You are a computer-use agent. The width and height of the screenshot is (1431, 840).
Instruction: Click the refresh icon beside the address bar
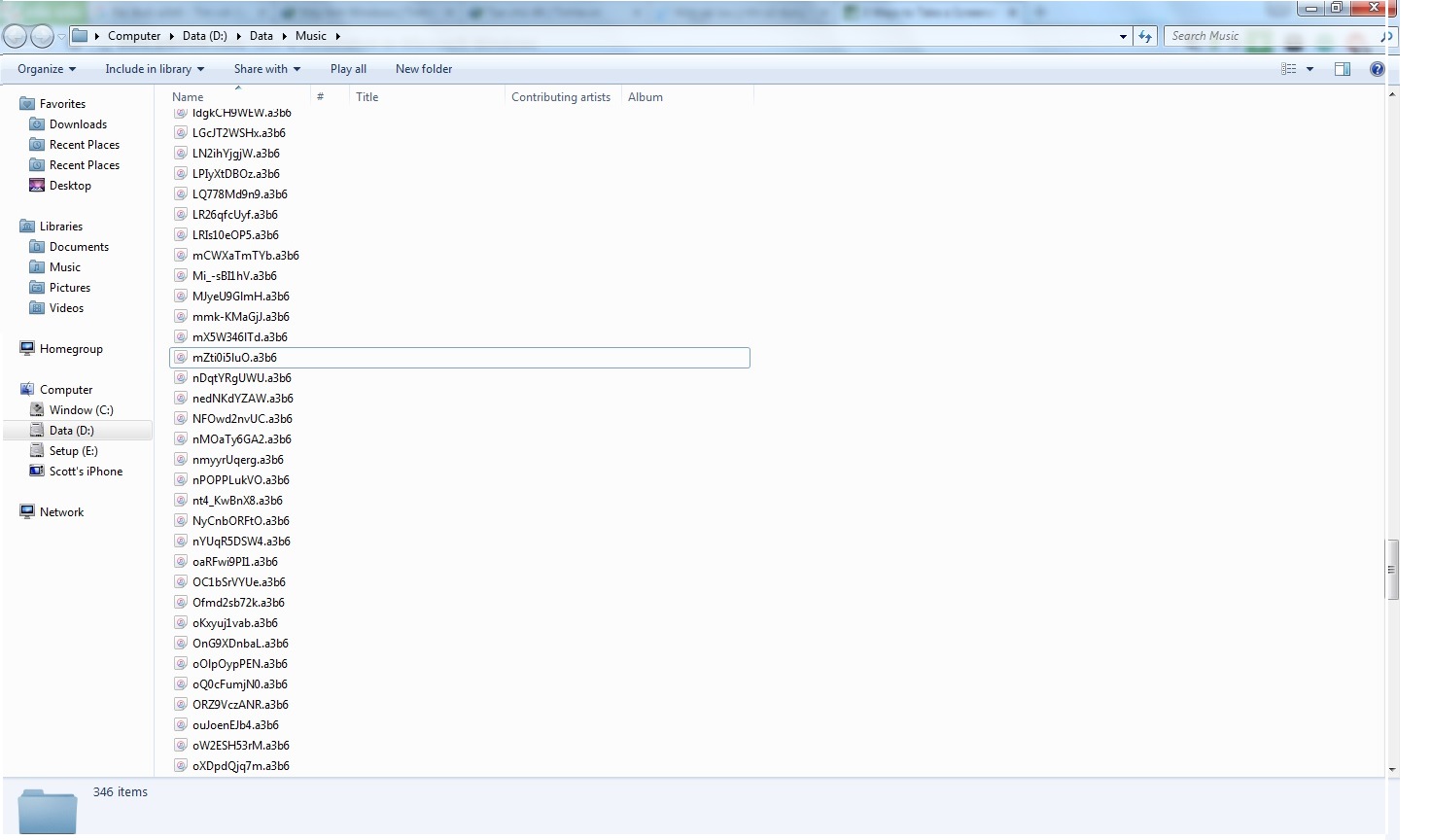1145,36
